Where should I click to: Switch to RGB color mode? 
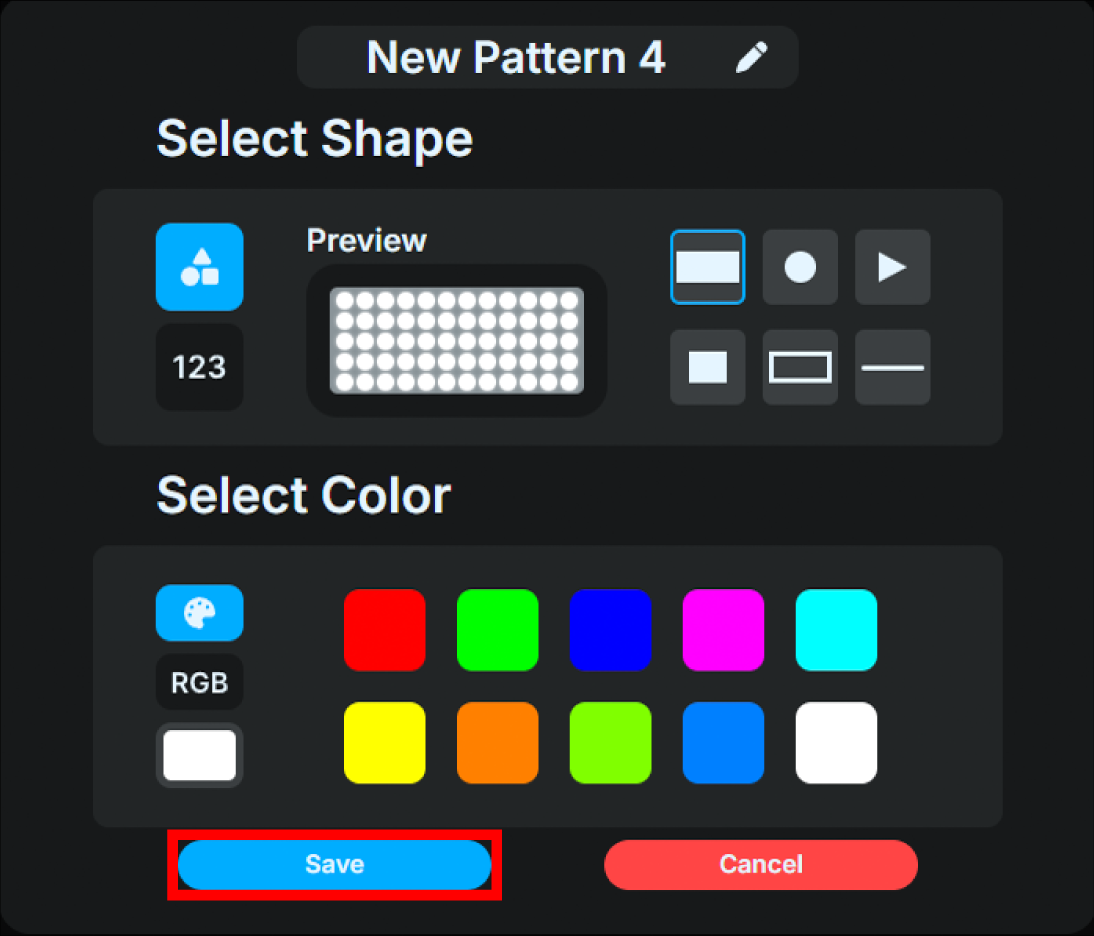(x=199, y=682)
